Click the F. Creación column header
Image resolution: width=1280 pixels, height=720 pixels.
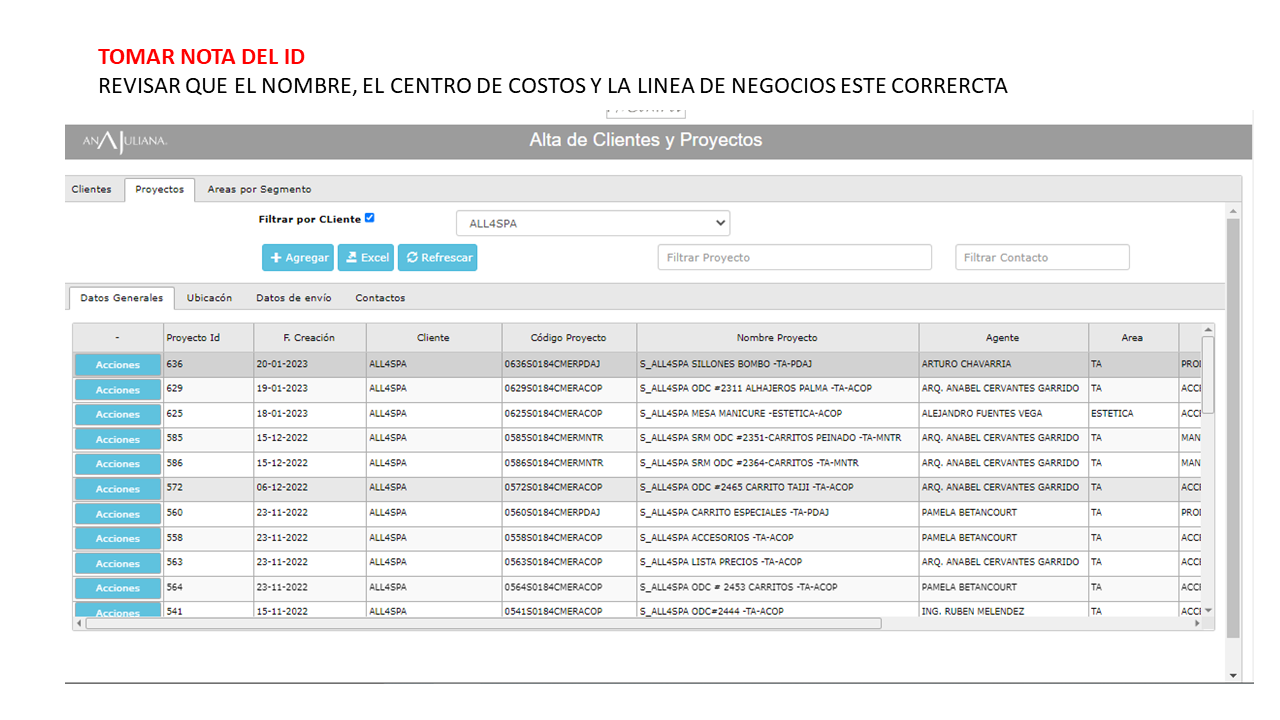[309, 338]
